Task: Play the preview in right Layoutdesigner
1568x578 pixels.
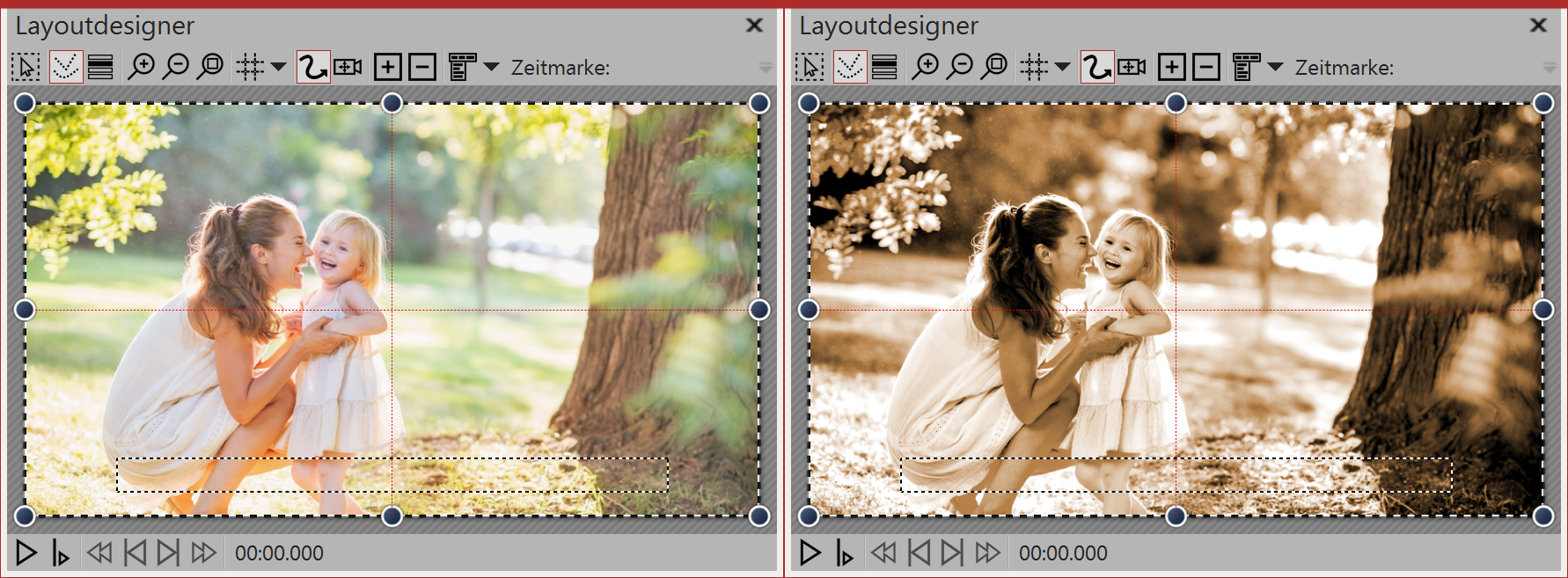Action: (810, 553)
